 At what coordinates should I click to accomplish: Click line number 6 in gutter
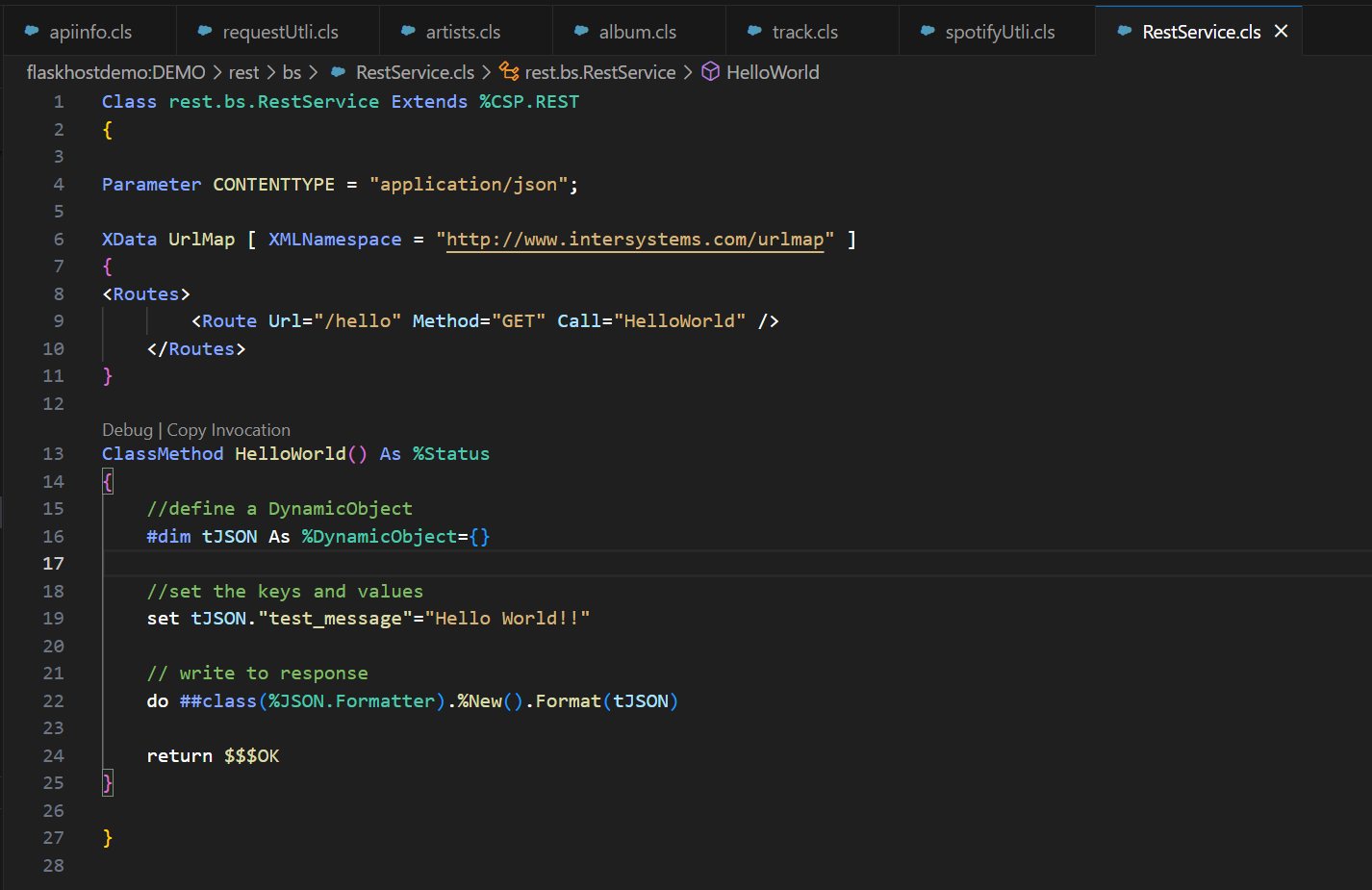[59, 239]
